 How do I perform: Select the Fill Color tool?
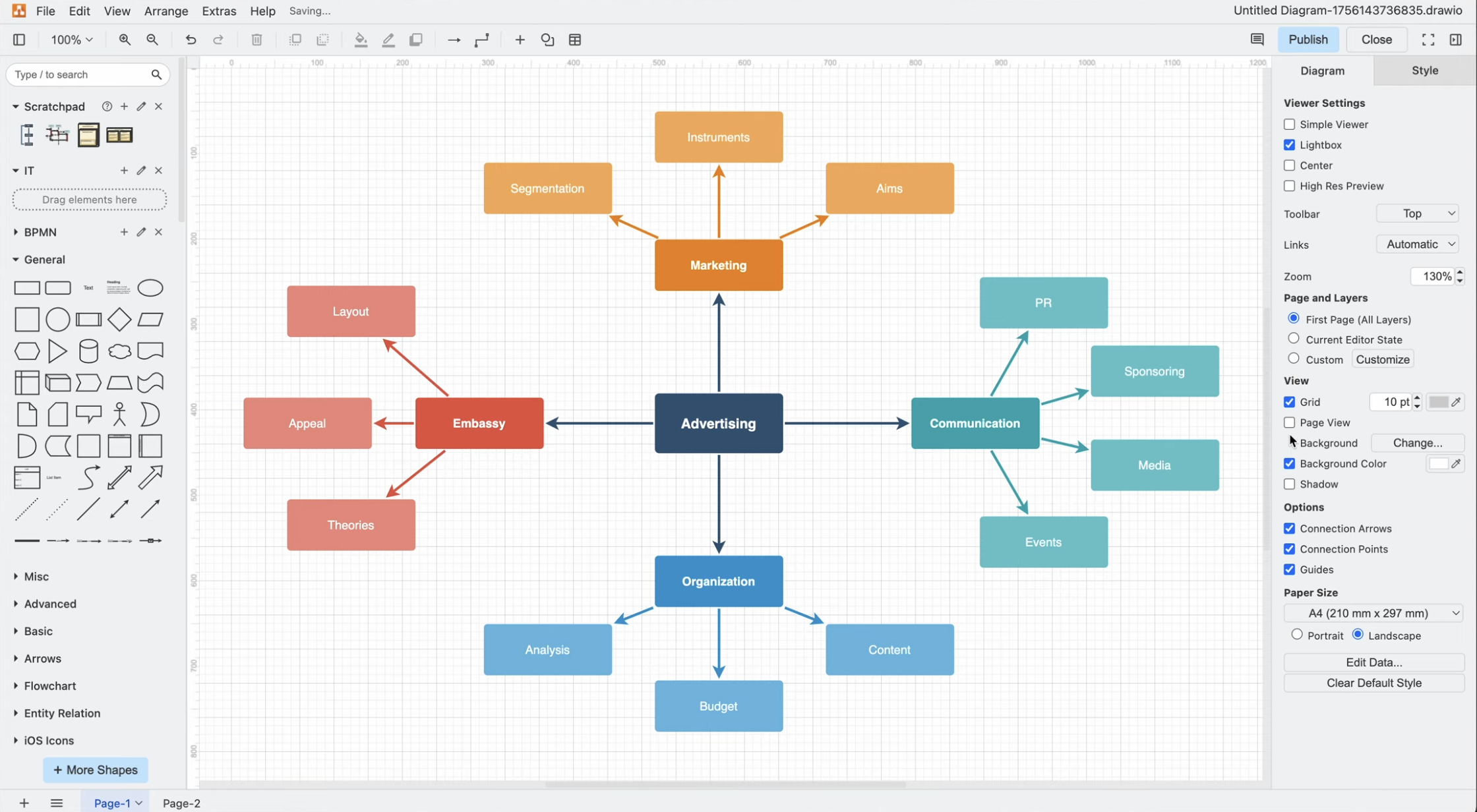[361, 40]
